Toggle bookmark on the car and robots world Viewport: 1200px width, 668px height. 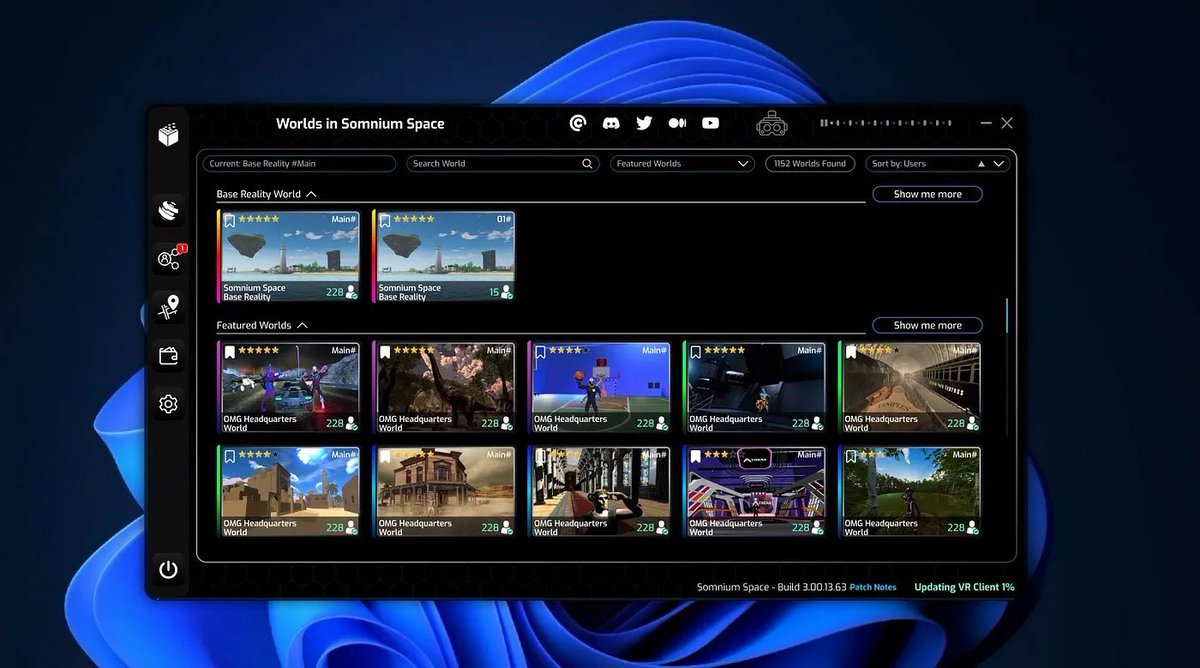coord(229,352)
